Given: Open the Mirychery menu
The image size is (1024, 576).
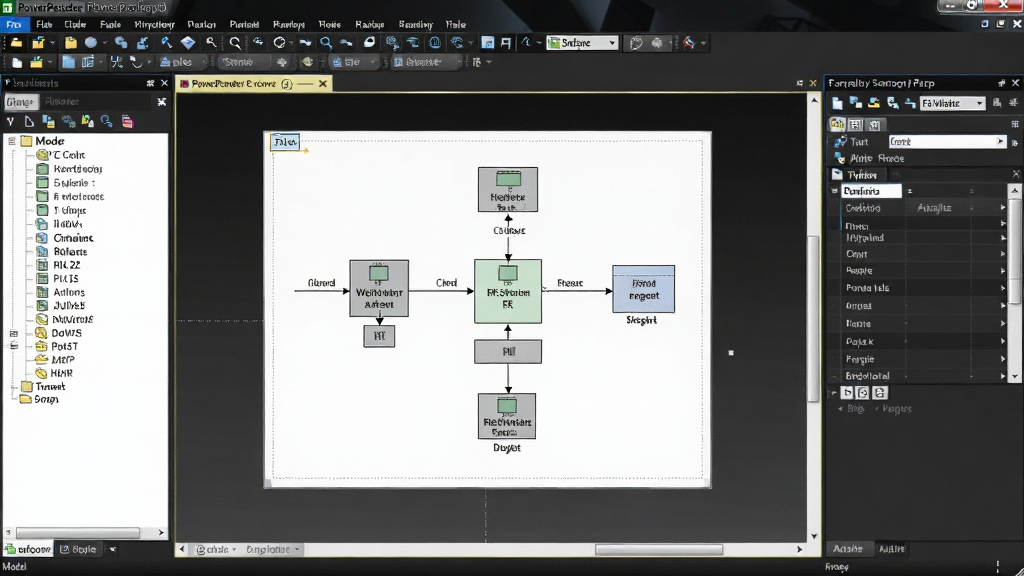Looking at the screenshot, I should click(x=154, y=24).
